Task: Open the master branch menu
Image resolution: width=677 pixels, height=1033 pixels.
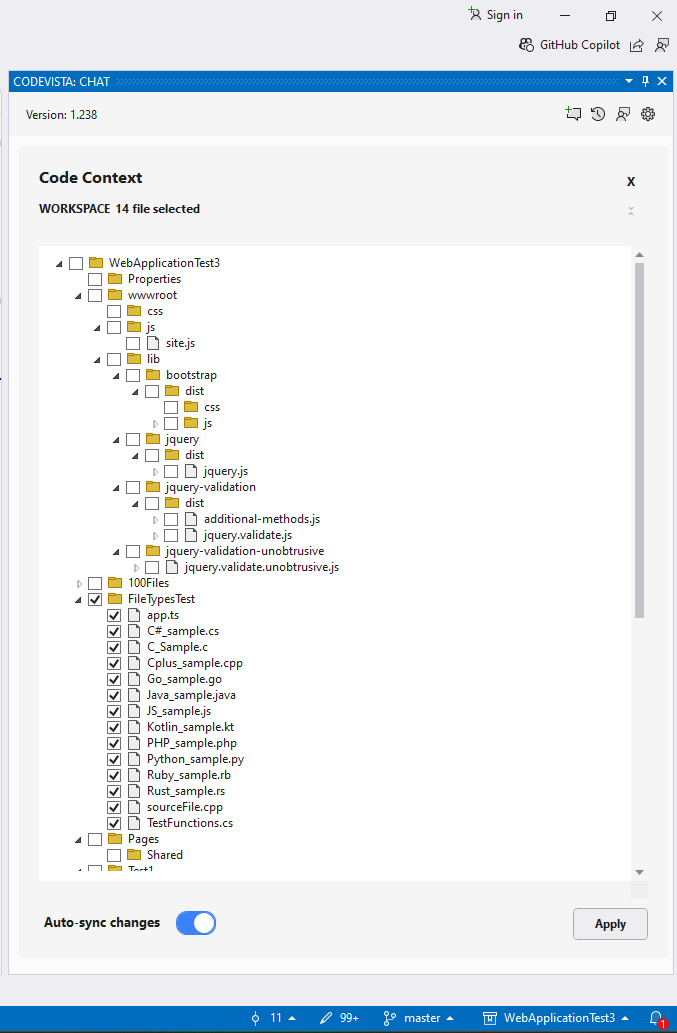Action: [x=419, y=1018]
